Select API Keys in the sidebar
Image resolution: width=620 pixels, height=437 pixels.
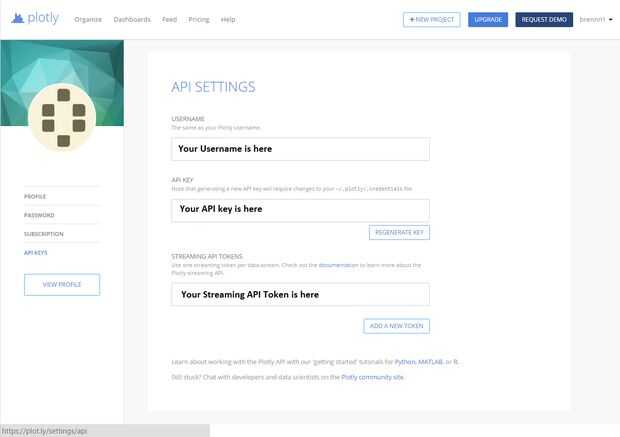tap(36, 253)
